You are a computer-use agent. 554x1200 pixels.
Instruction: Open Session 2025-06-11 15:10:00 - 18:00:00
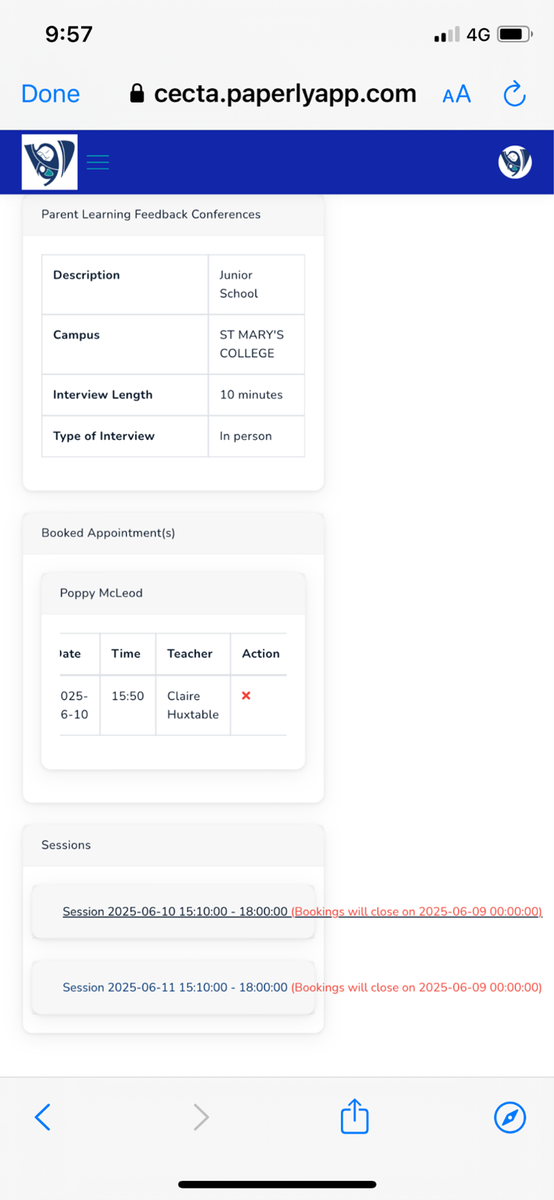pyautogui.click(x=175, y=987)
